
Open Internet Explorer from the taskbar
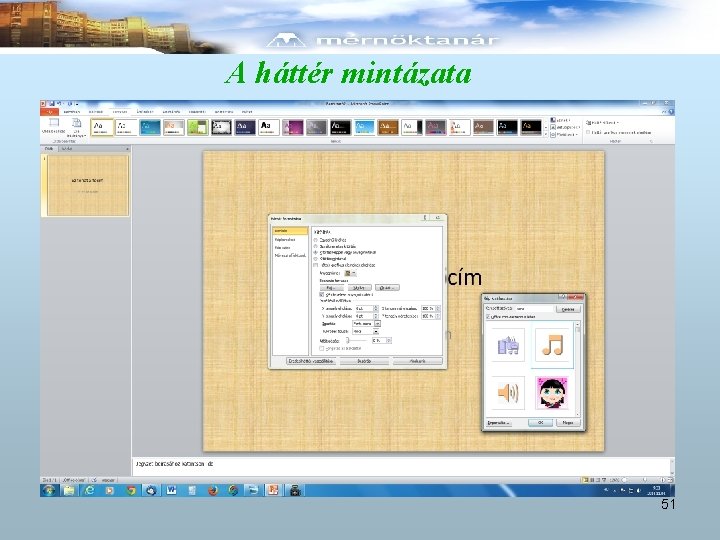[90, 490]
